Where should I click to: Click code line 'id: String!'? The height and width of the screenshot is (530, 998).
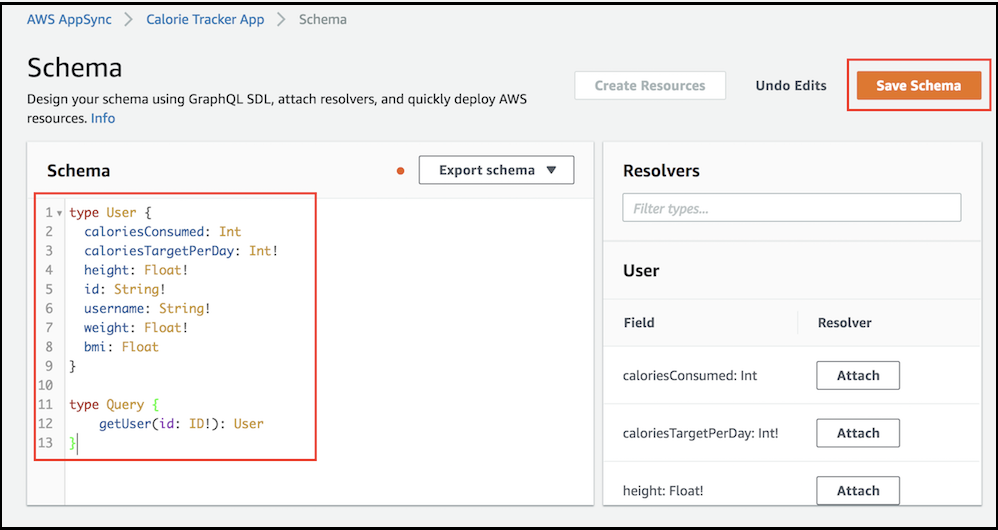point(125,289)
